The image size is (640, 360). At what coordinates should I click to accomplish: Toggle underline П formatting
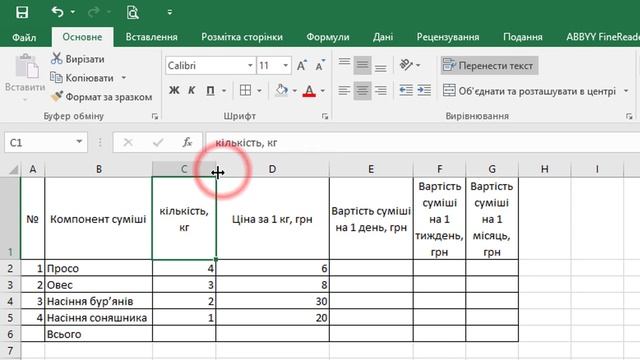pos(210,90)
